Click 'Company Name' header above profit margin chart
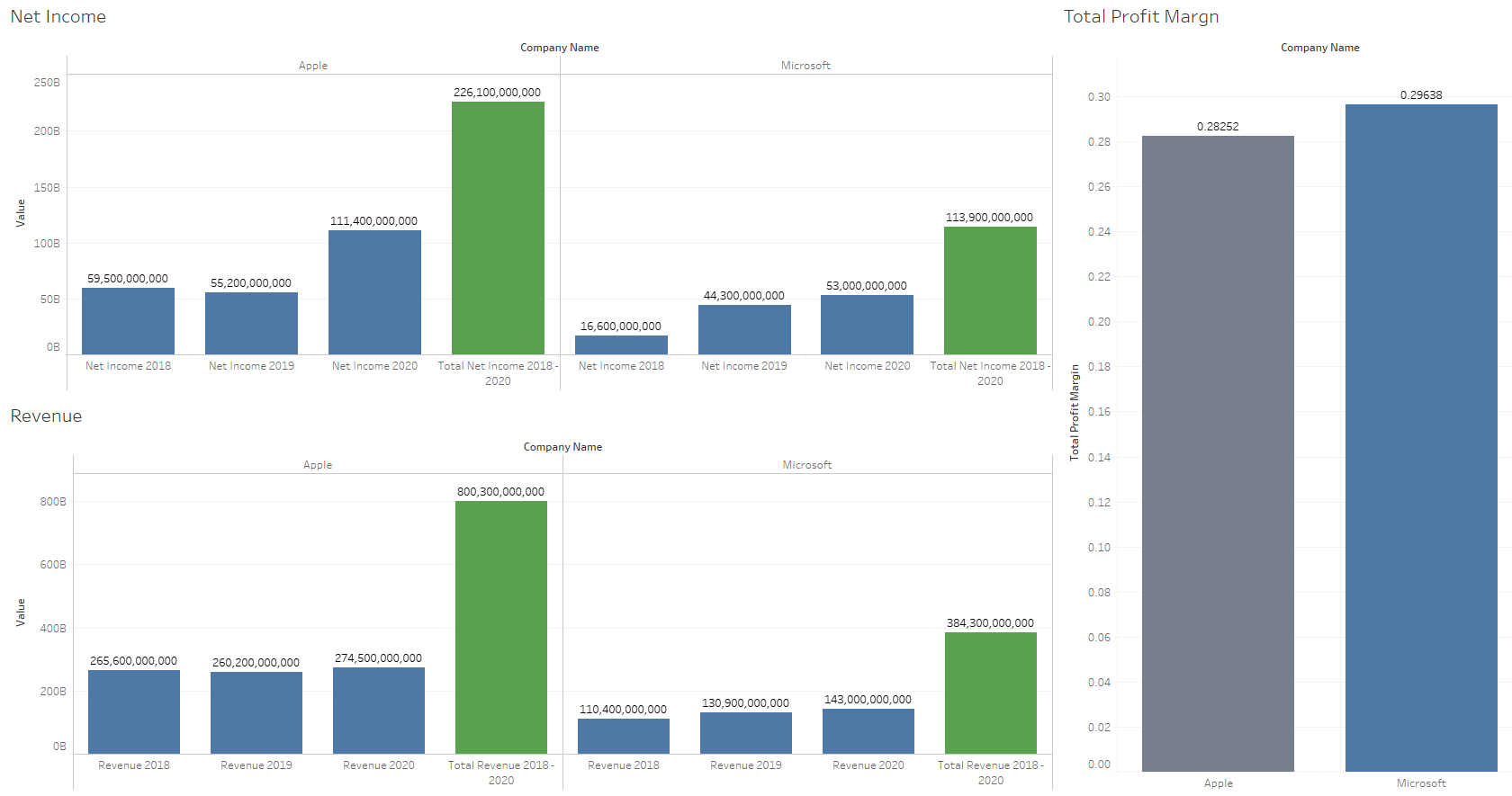 1320,48
